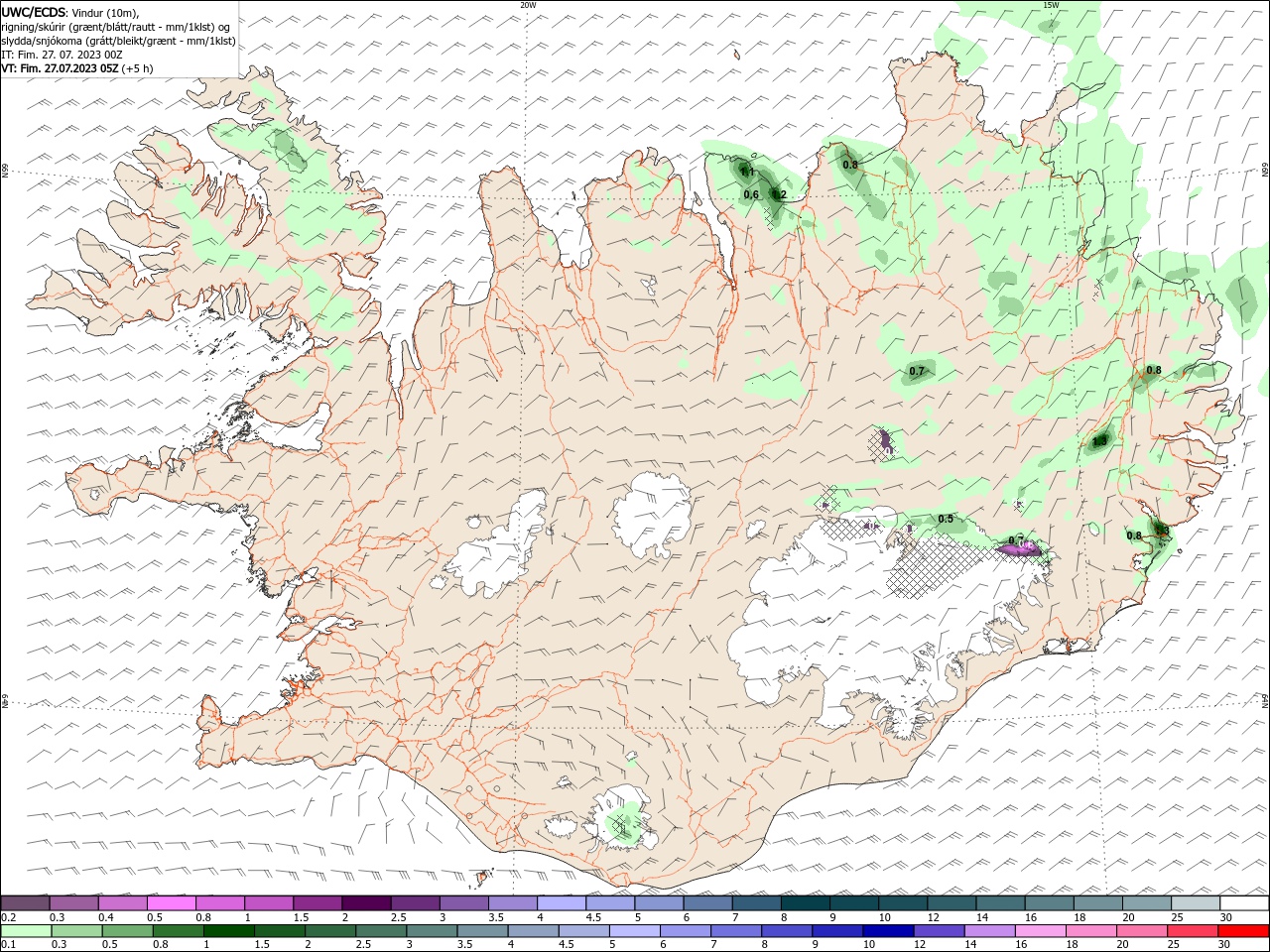The image size is (1270, 952).
Task: Click the pale green 0.1 rain scale swatch
Action: (27, 931)
